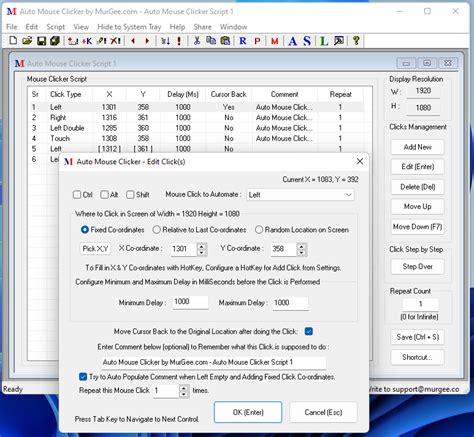Screen dimensions: 474x437
Task: Open help with the question mark icon
Action: pyautogui.click(x=356, y=41)
